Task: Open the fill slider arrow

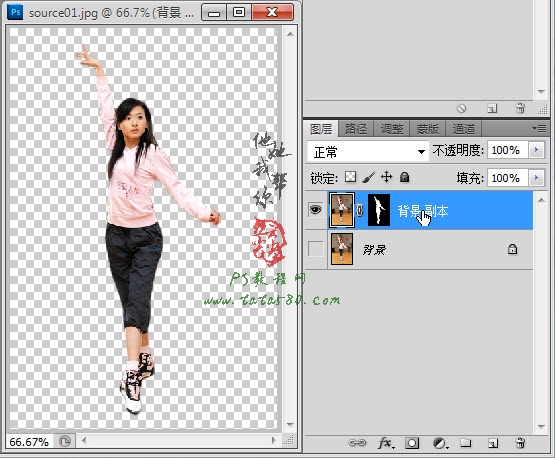Action: [x=536, y=178]
